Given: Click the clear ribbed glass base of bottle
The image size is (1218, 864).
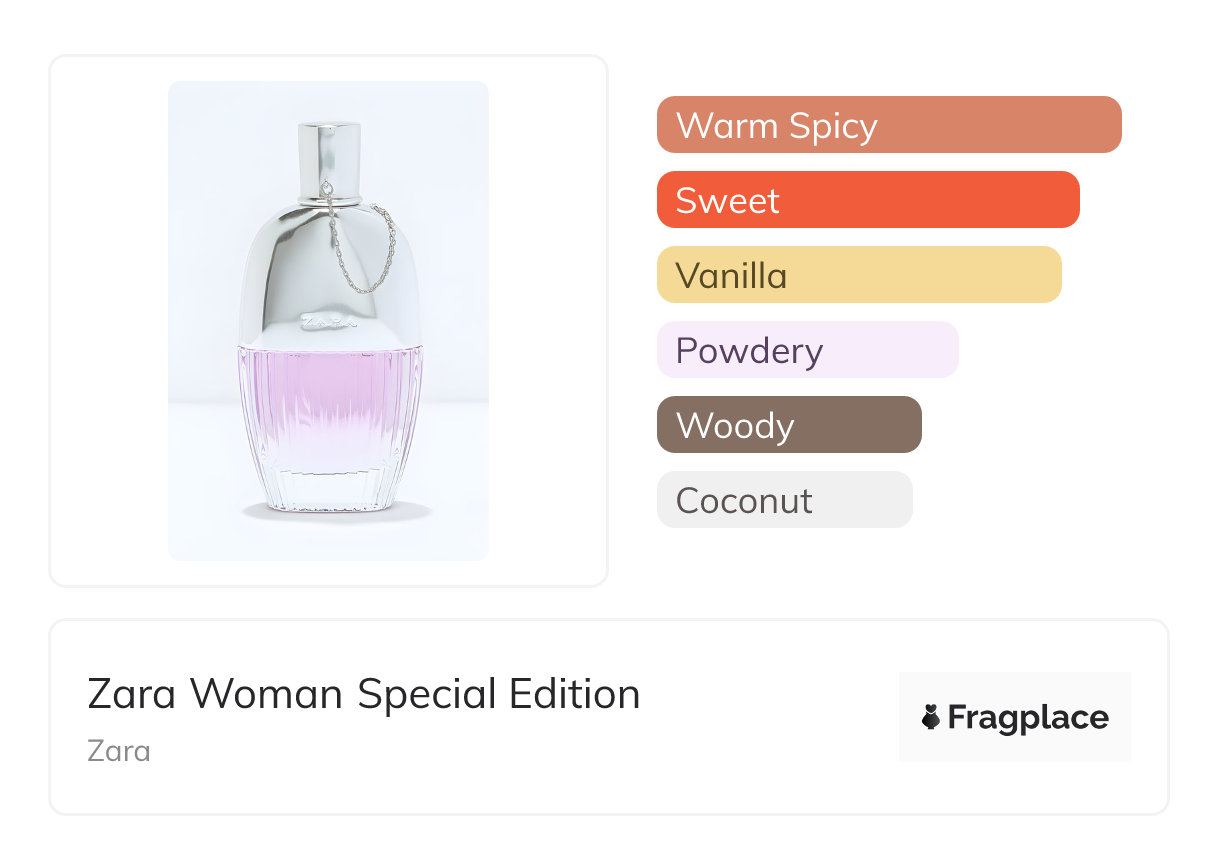Looking at the screenshot, I should click(x=330, y=485).
